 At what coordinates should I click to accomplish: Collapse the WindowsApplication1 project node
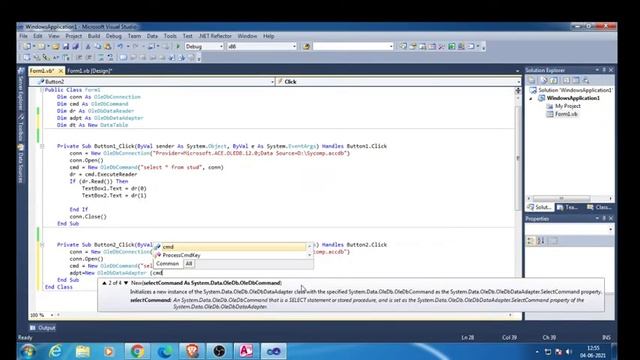click(x=531, y=98)
